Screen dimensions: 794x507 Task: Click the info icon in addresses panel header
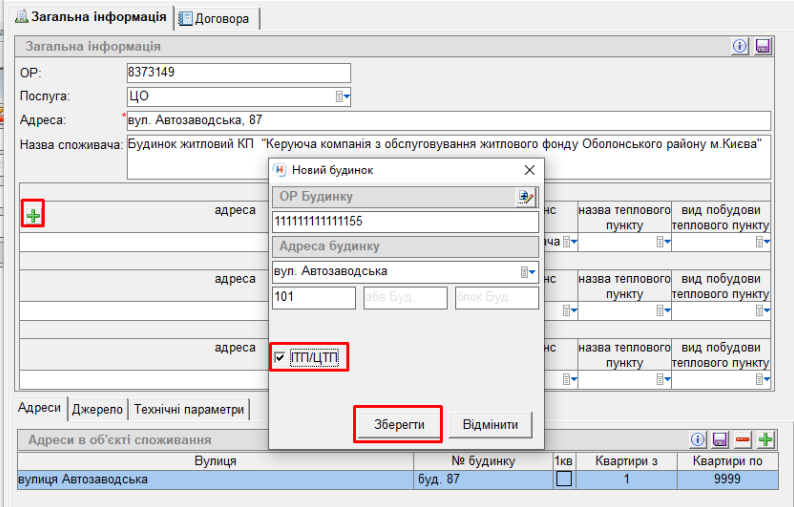[x=699, y=440]
